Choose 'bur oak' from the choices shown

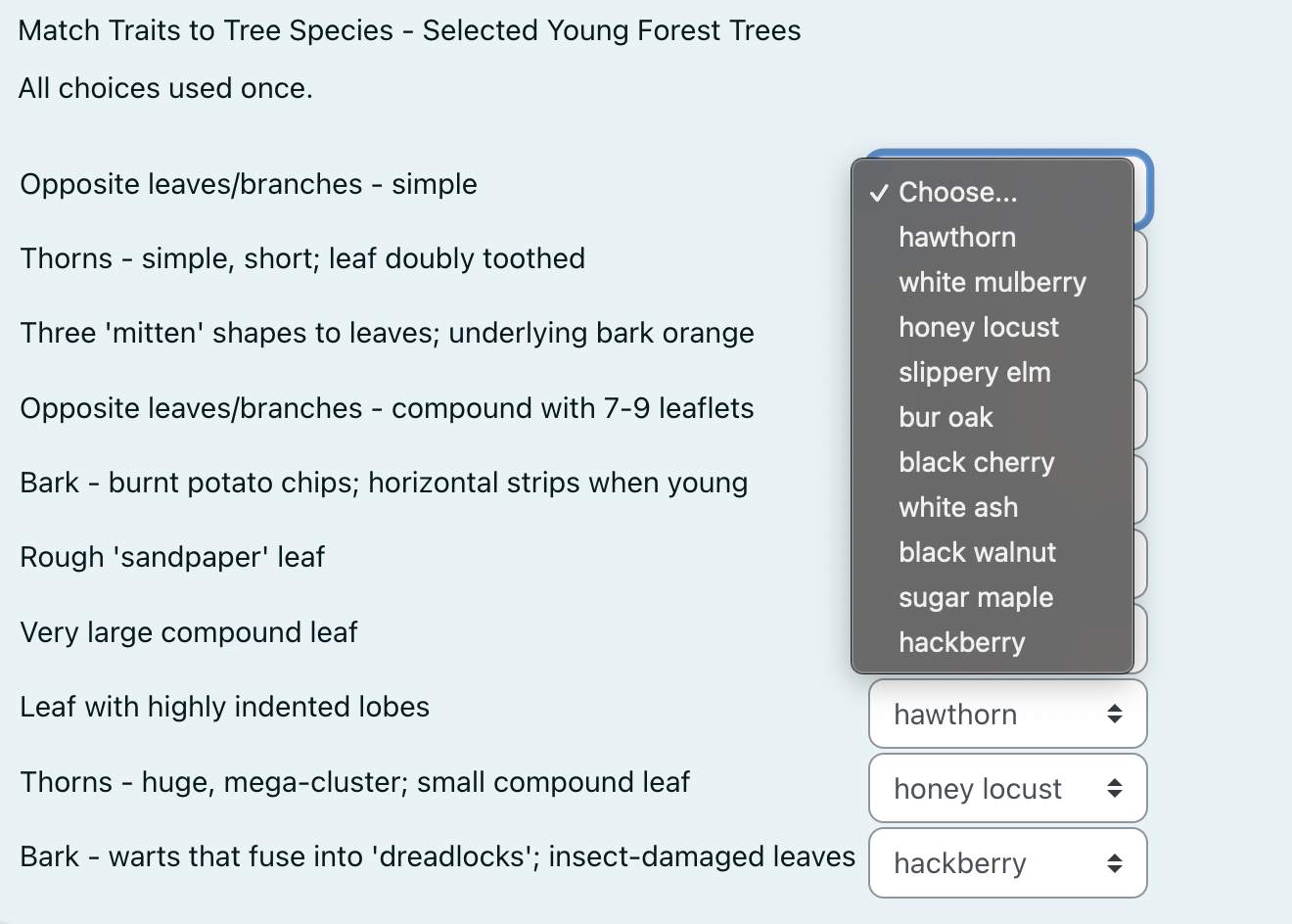pos(946,417)
